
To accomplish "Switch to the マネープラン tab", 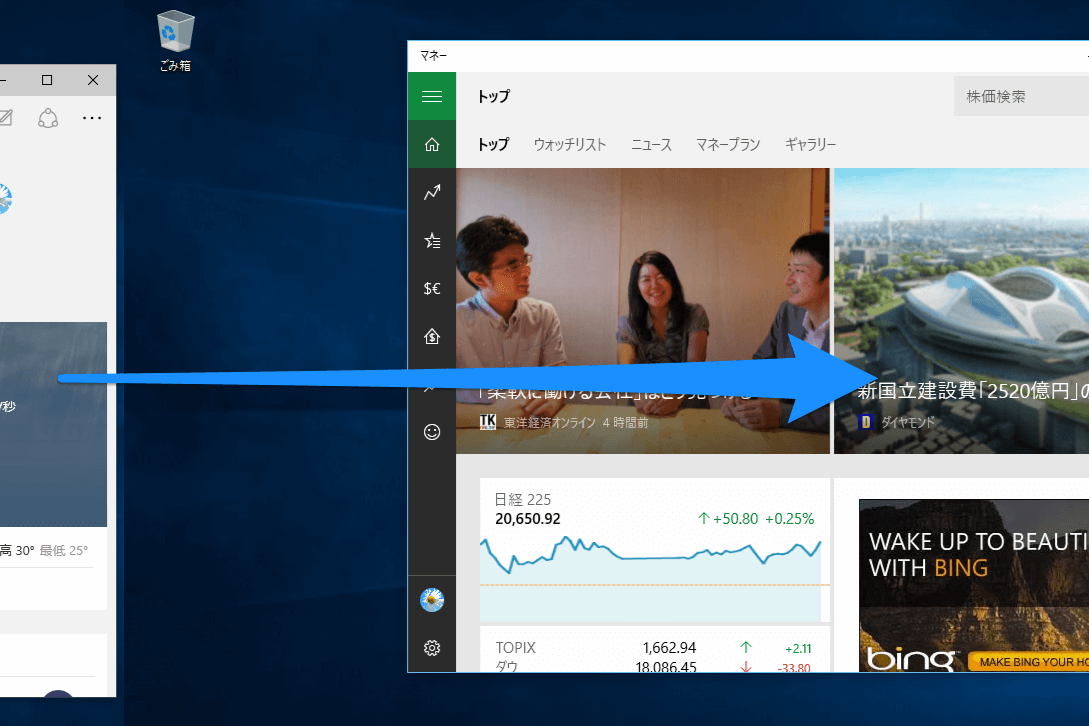I will click(728, 145).
